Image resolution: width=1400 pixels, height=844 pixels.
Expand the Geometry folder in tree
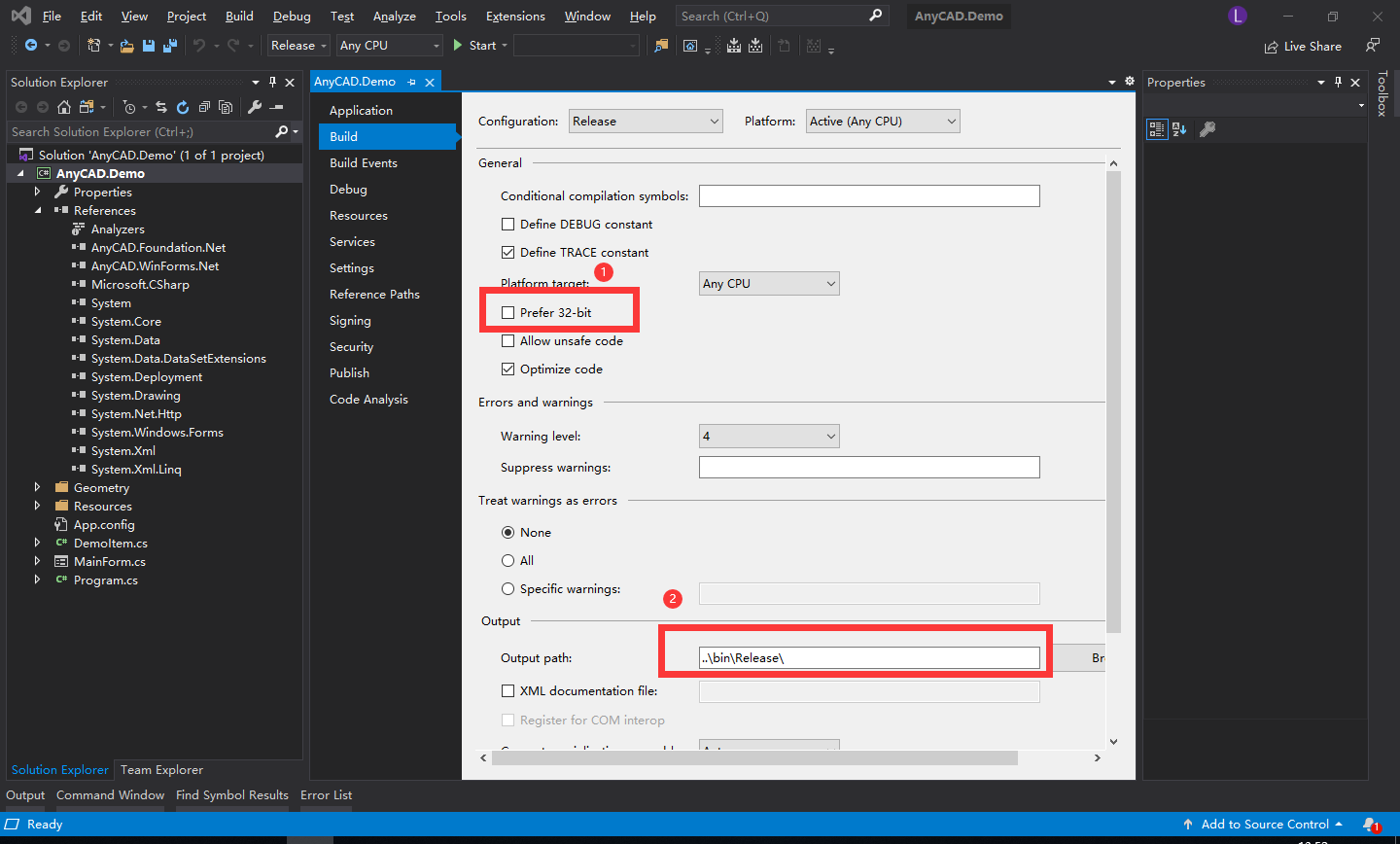38,488
